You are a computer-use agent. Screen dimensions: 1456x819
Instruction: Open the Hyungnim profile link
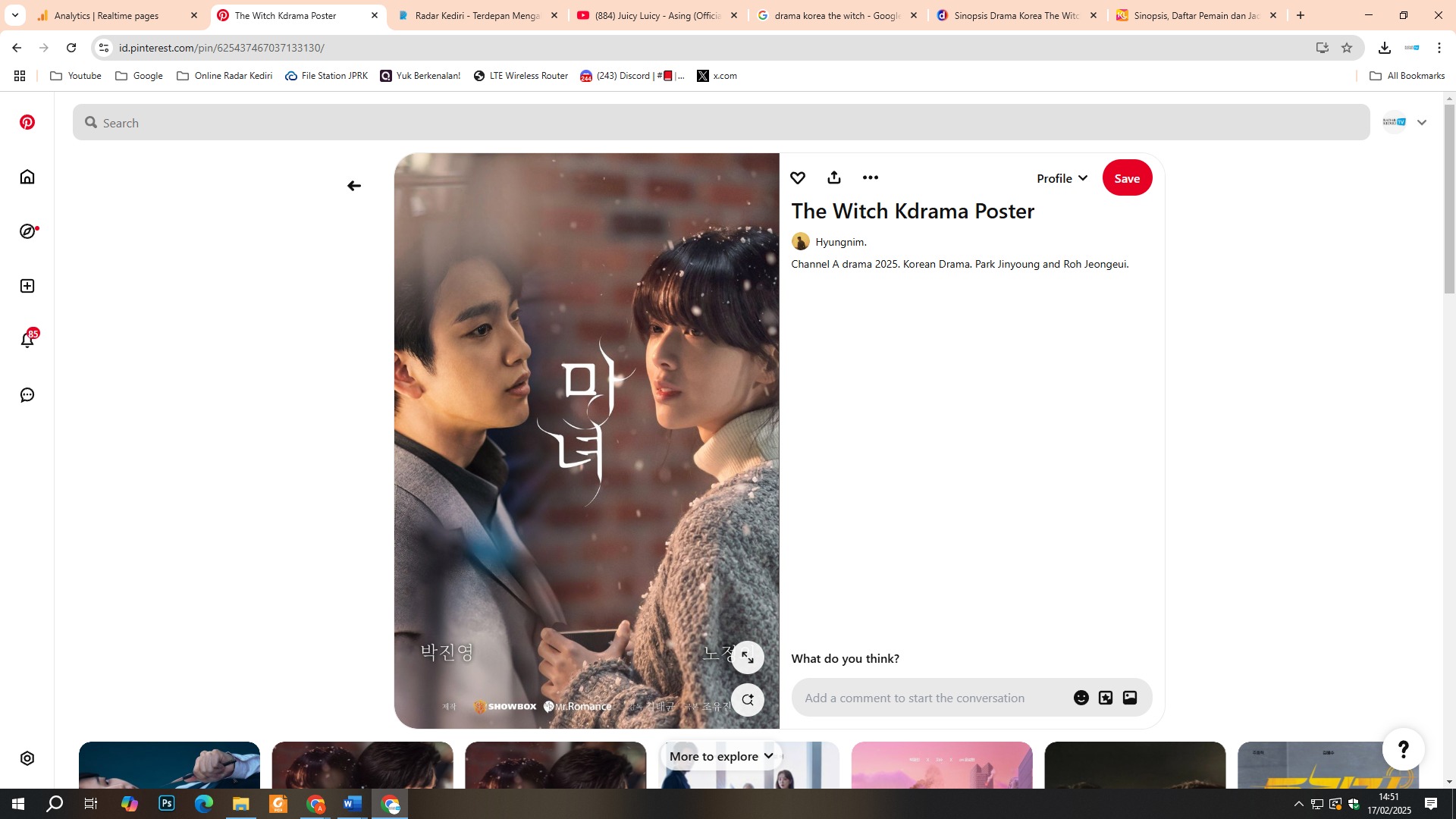840,242
